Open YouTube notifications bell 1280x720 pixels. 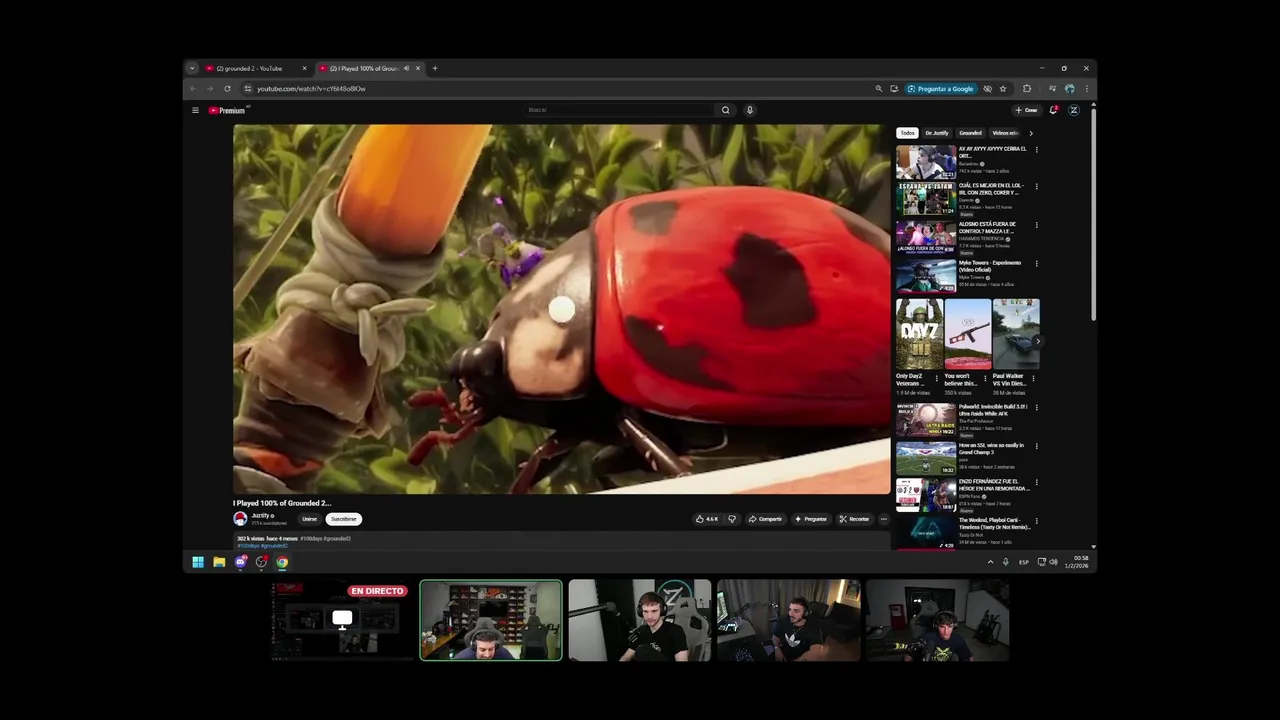pos(1053,110)
